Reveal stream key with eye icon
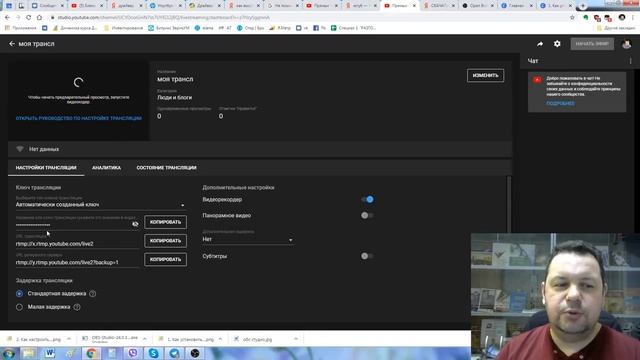 pos(135,224)
